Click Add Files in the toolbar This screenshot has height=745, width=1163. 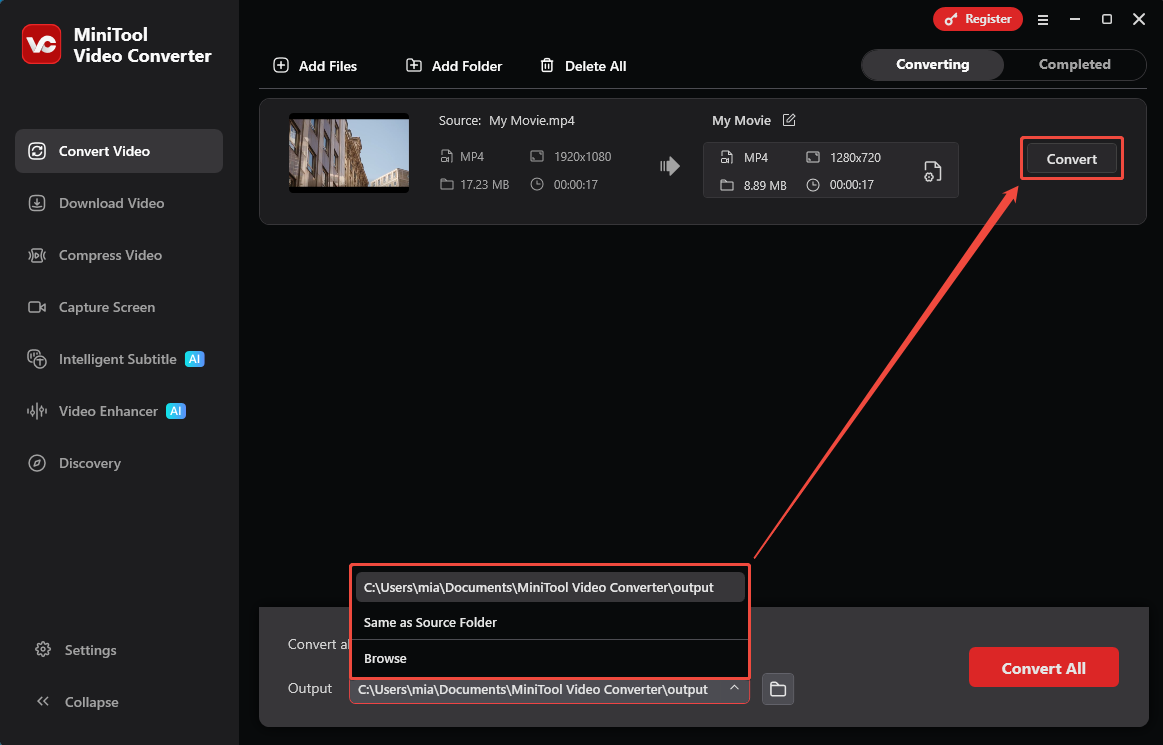pos(315,66)
